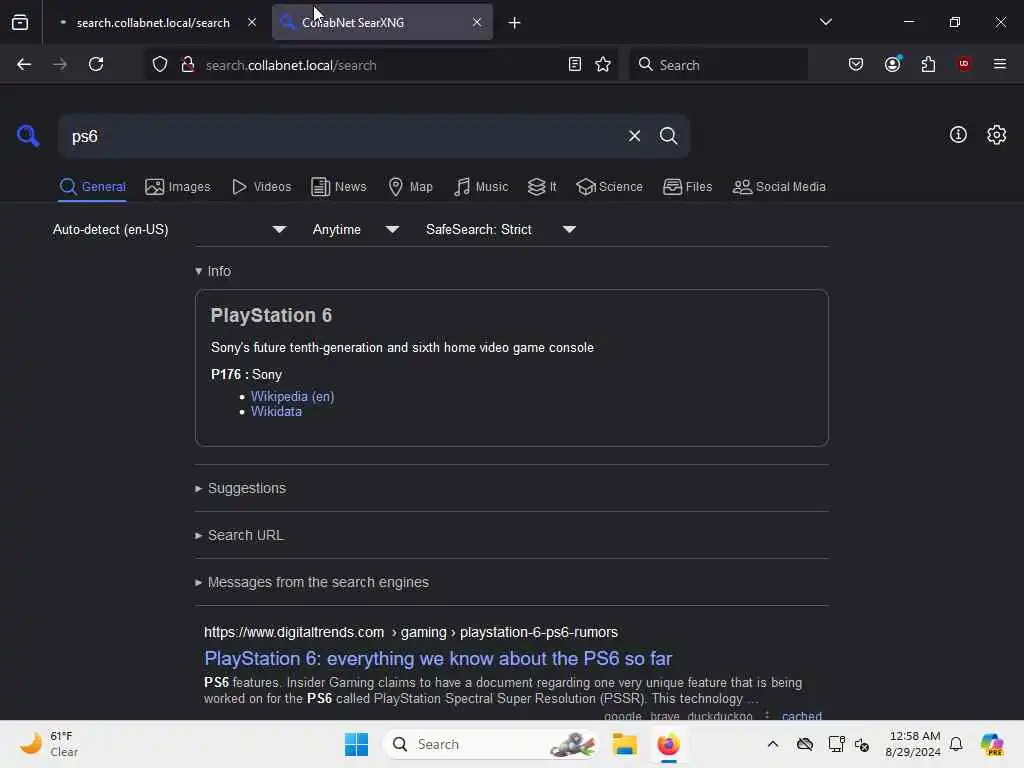Click Firefox icon in taskbar
Screen dimensions: 1024x768
(x=668, y=744)
